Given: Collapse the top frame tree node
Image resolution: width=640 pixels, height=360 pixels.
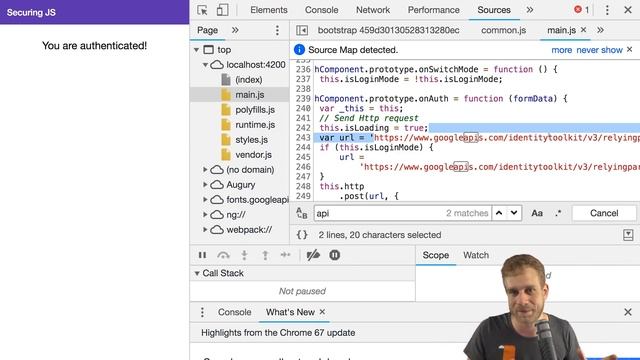Looking at the screenshot, I should point(196,50).
